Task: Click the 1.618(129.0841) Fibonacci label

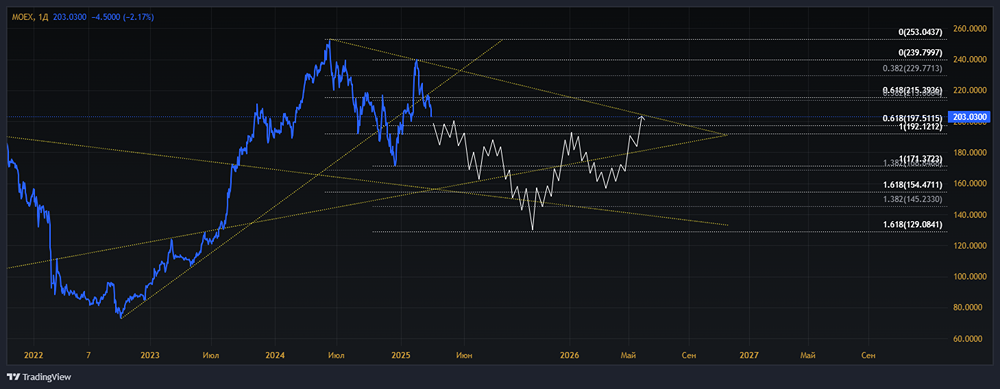Action: point(913,225)
